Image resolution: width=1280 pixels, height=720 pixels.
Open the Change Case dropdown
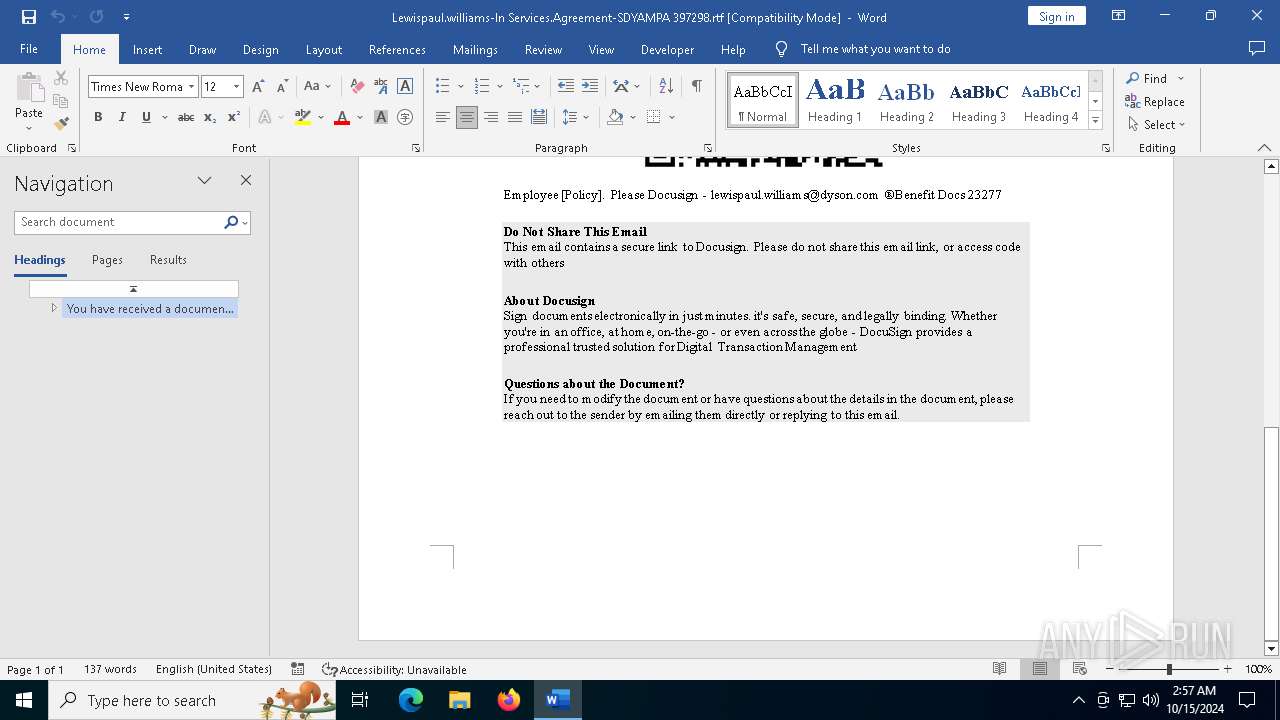click(x=318, y=87)
